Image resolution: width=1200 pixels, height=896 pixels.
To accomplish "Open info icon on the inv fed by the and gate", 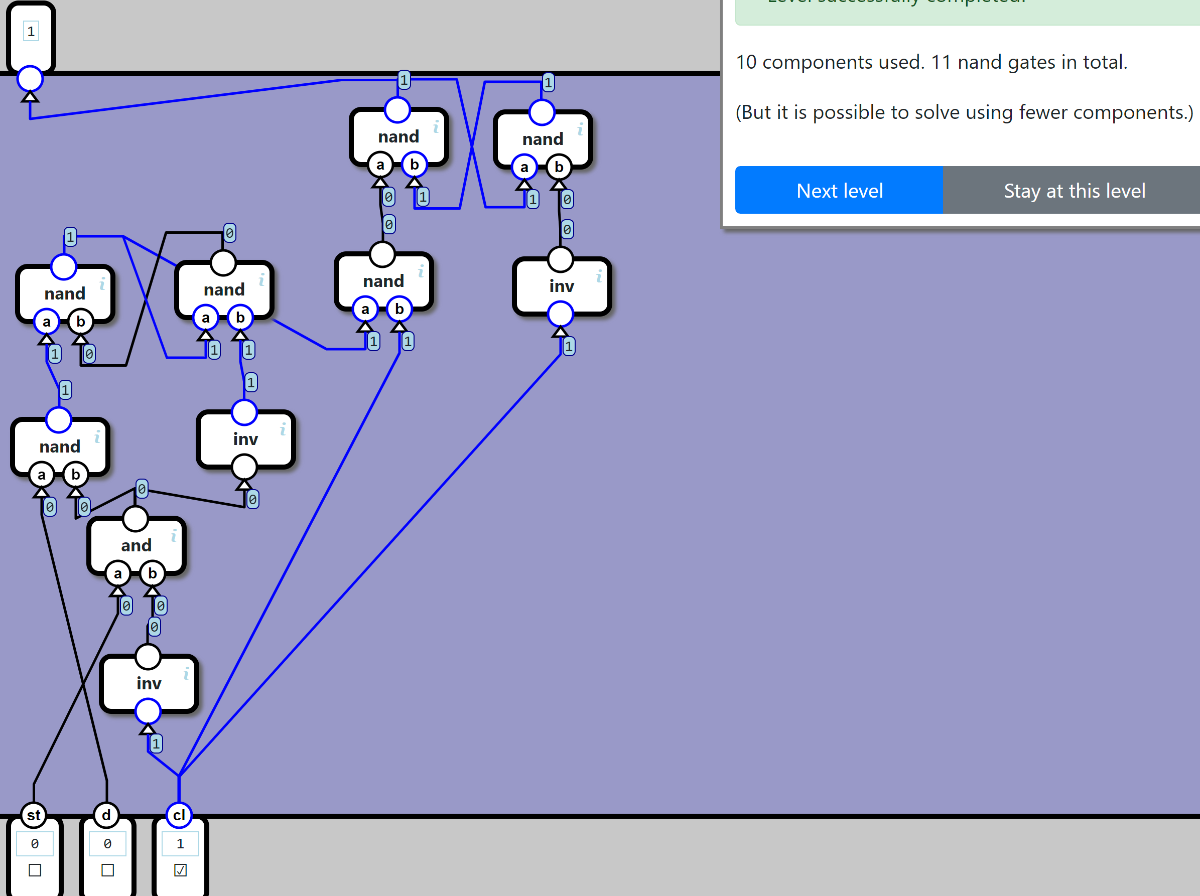I will [283, 429].
